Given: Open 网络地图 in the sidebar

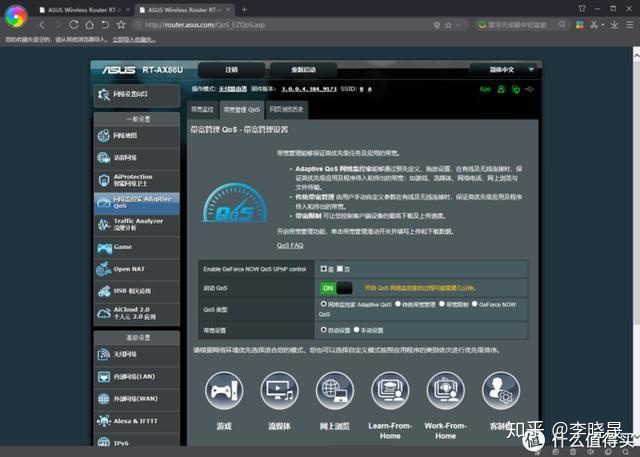Looking at the screenshot, I should (136, 136).
